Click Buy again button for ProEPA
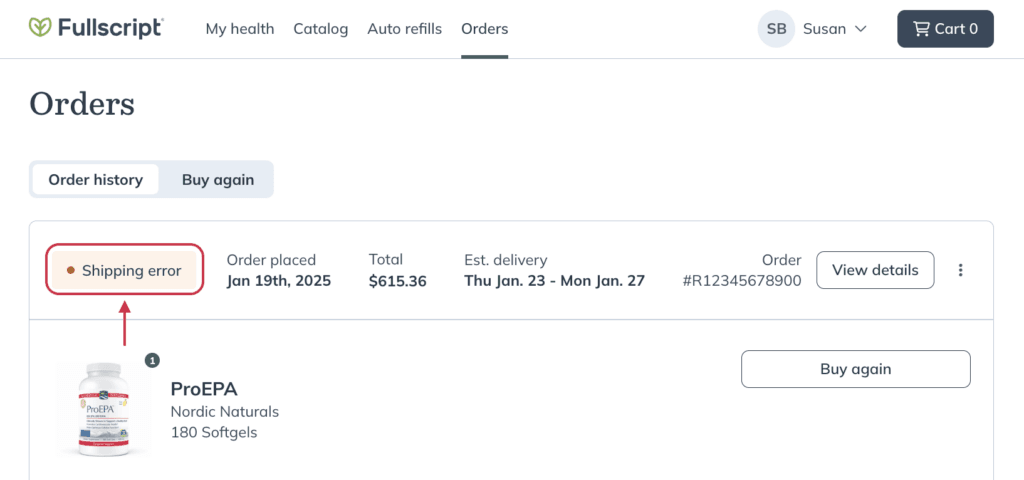This screenshot has width=1024, height=480. pos(856,369)
